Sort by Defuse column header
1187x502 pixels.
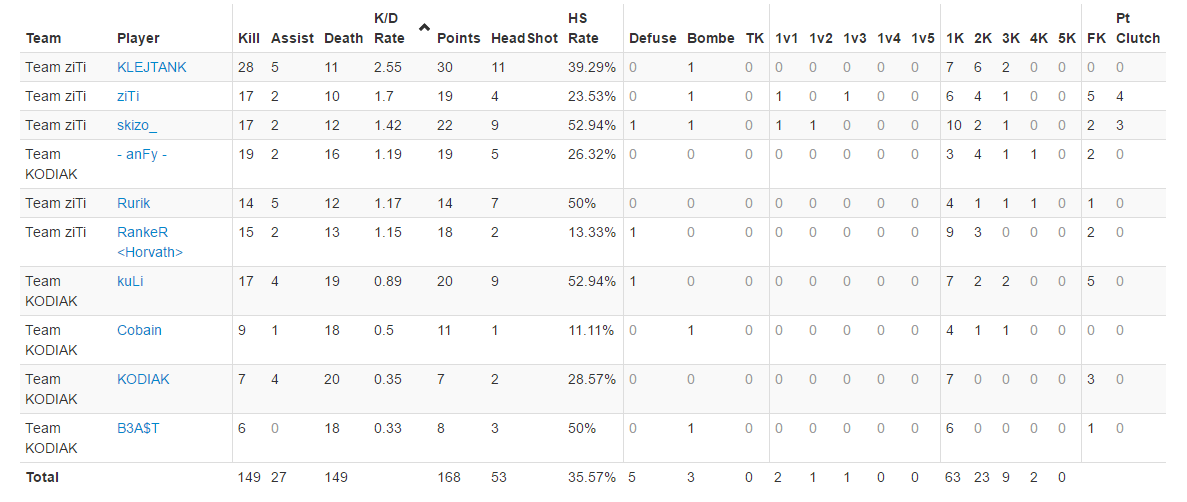pos(653,38)
